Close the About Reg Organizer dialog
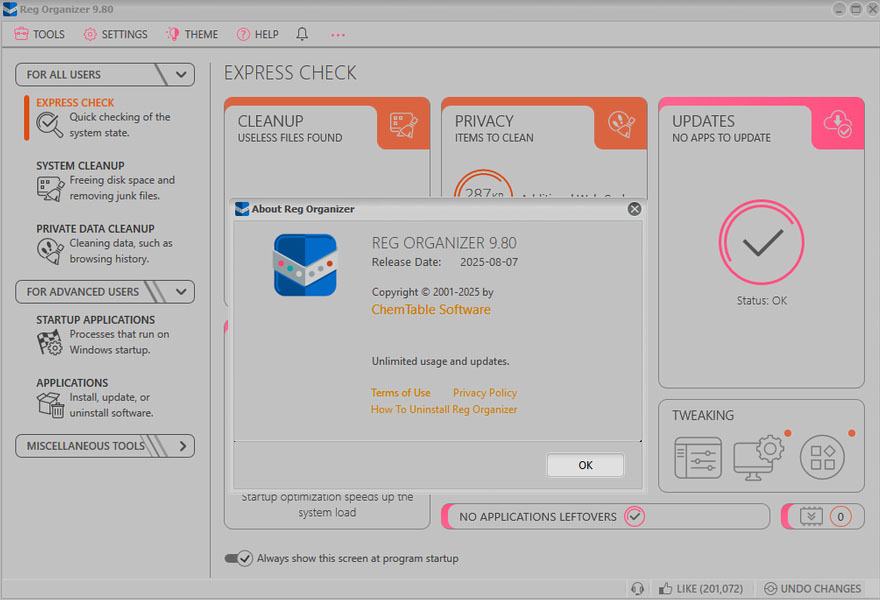Screen dimensions: 880x600 click(634, 209)
